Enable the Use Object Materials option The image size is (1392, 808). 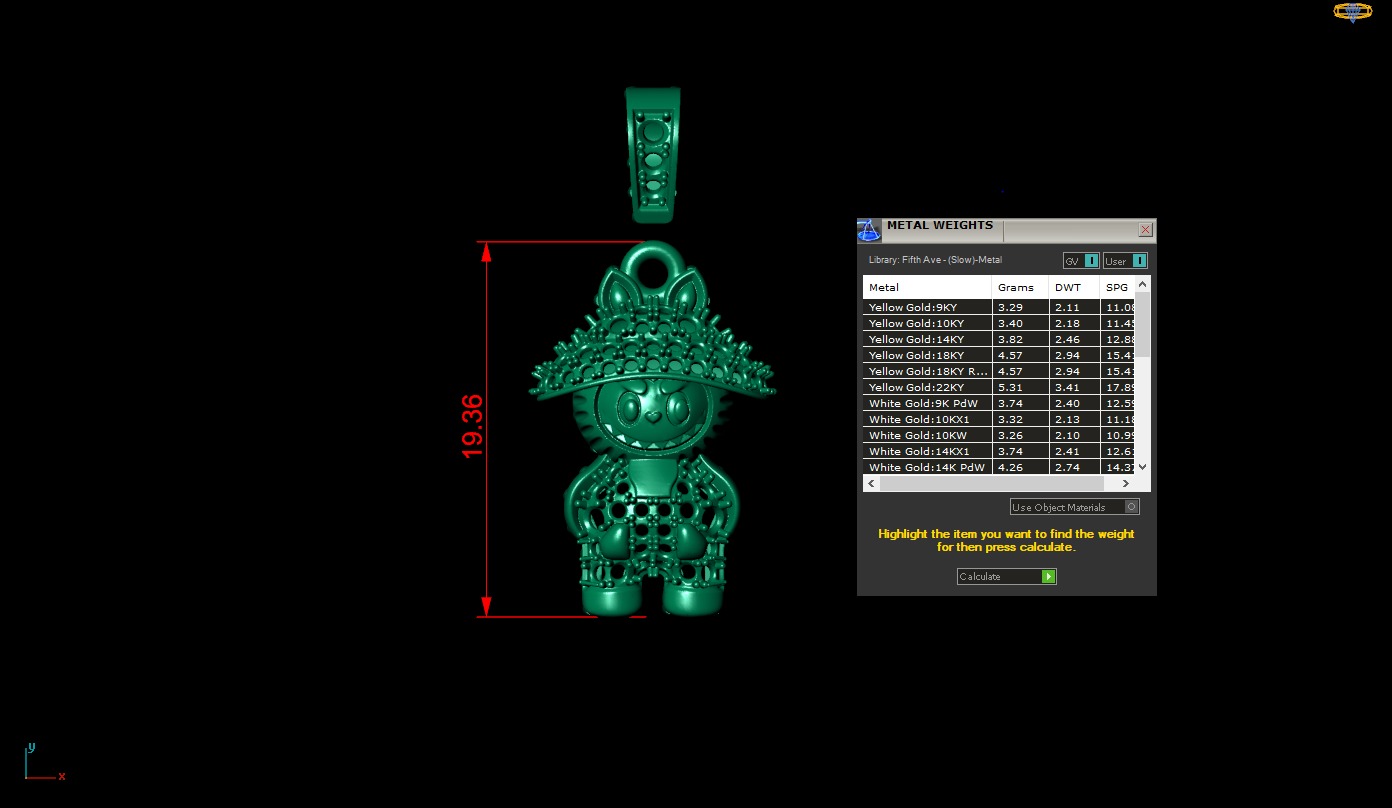[x=1074, y=507]
